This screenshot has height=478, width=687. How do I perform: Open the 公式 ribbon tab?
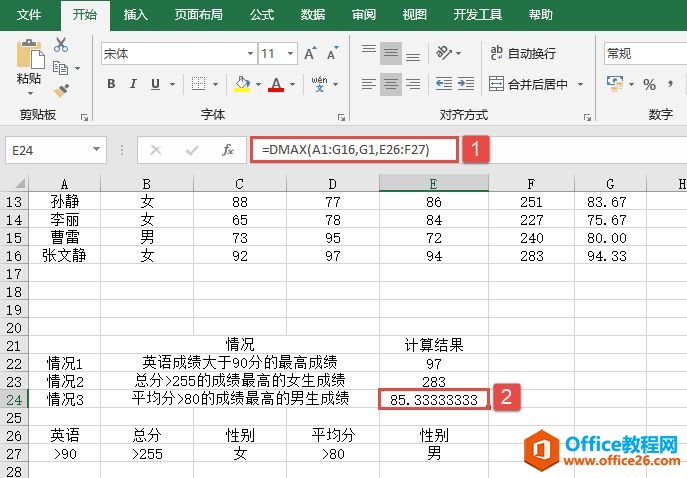coord(262,15)
